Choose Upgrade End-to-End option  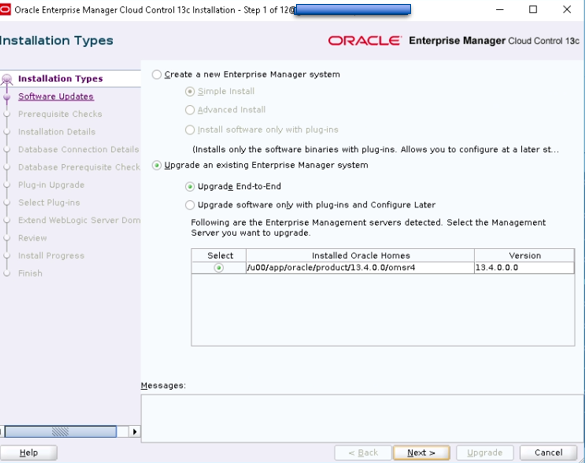[190, 186]
